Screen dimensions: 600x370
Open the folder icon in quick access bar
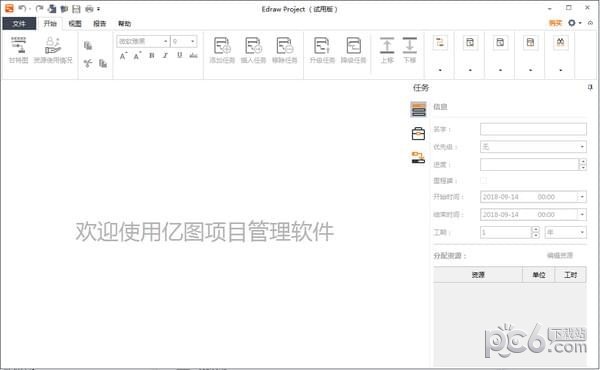pos(64,8)
